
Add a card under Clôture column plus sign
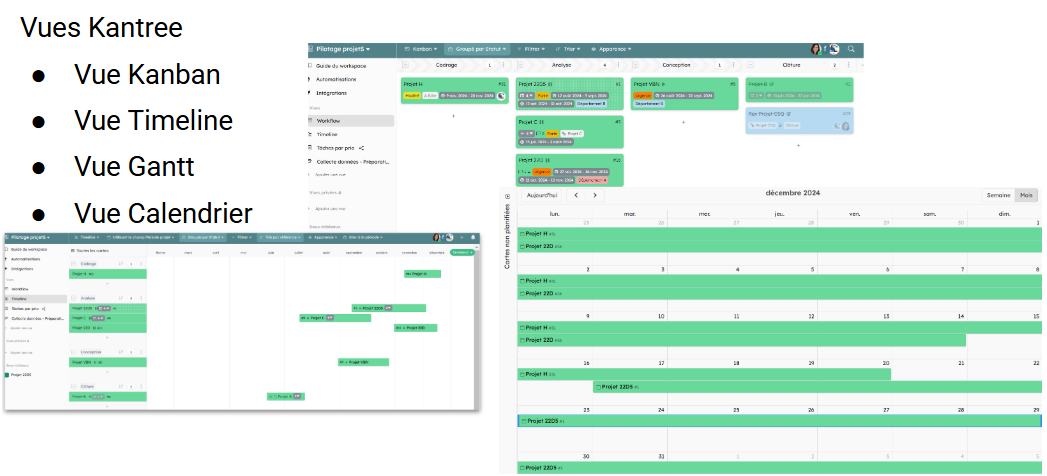click(799, 145)
